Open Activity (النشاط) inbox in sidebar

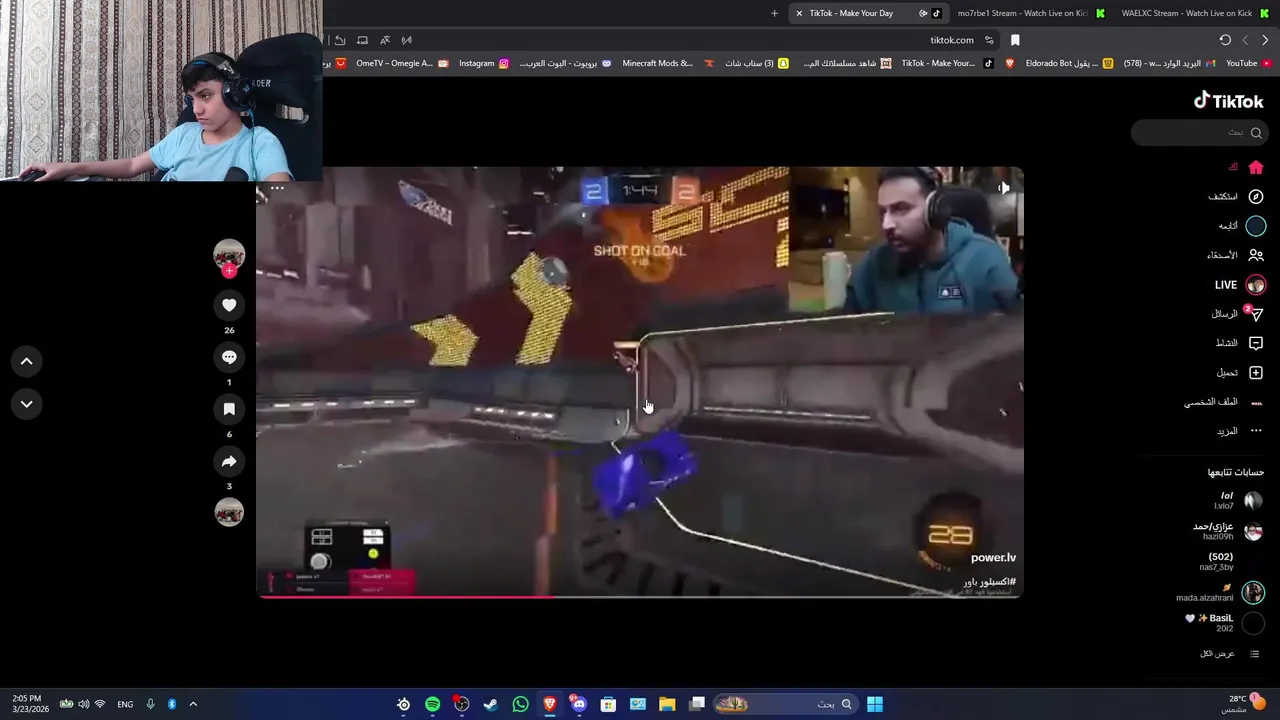tap(1239, 343)
